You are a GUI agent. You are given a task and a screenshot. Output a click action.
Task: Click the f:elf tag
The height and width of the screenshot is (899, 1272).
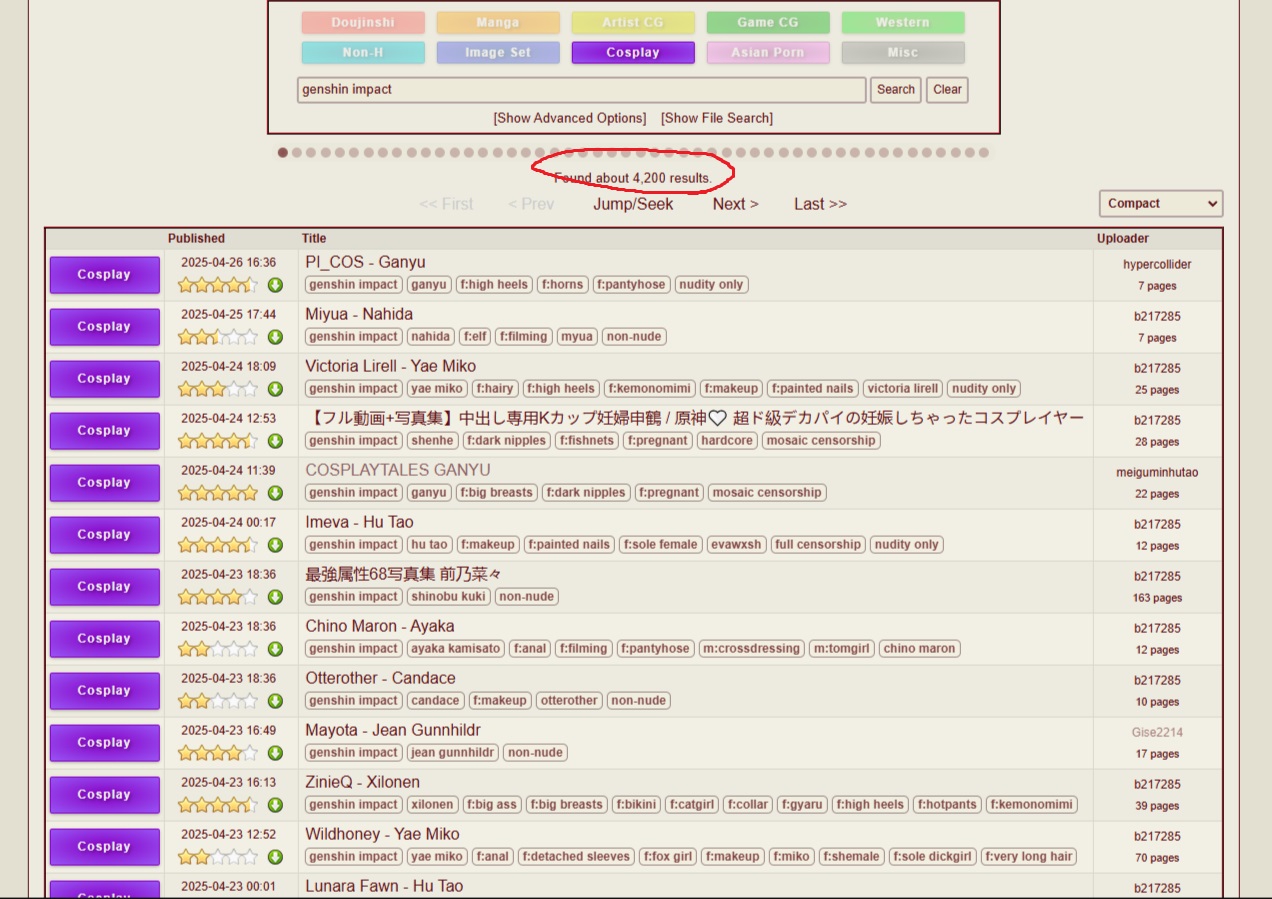coord(475,337)
